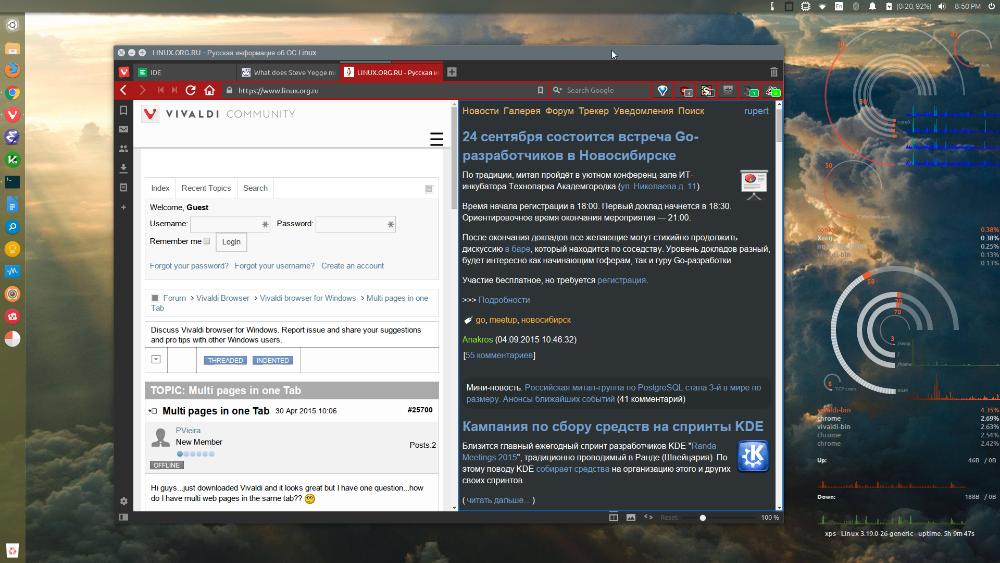Open the Трекер section
Image resolution: width=1000 pixels, height=563 pixels.
point(594,111)
